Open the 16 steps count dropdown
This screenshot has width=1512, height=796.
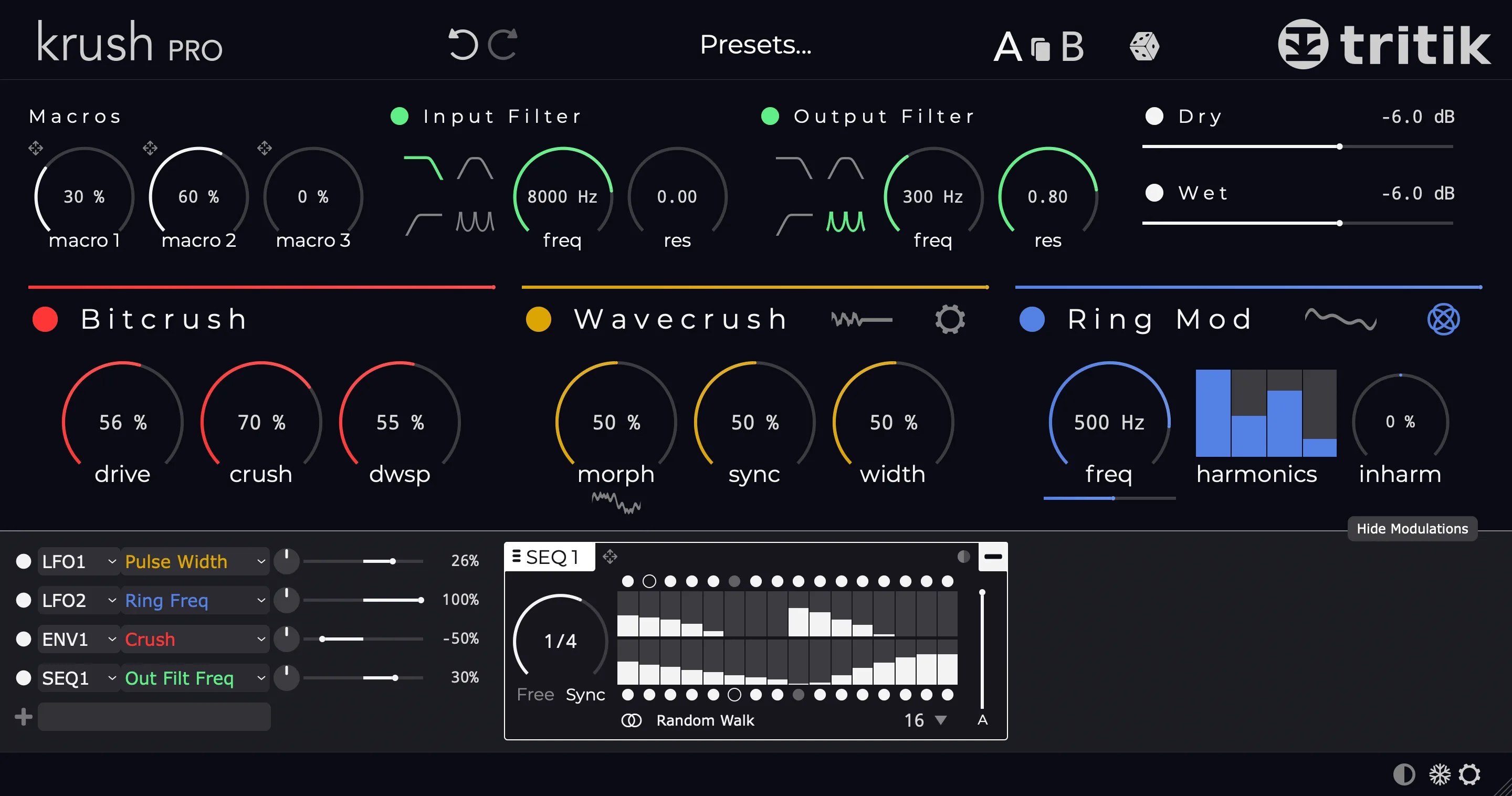click(925, 720)
